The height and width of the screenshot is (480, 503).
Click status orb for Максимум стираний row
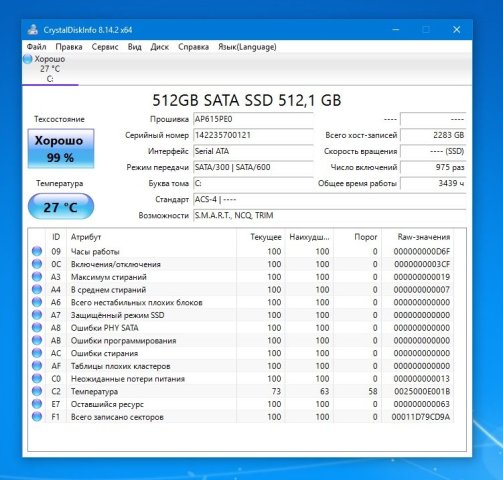37,277
